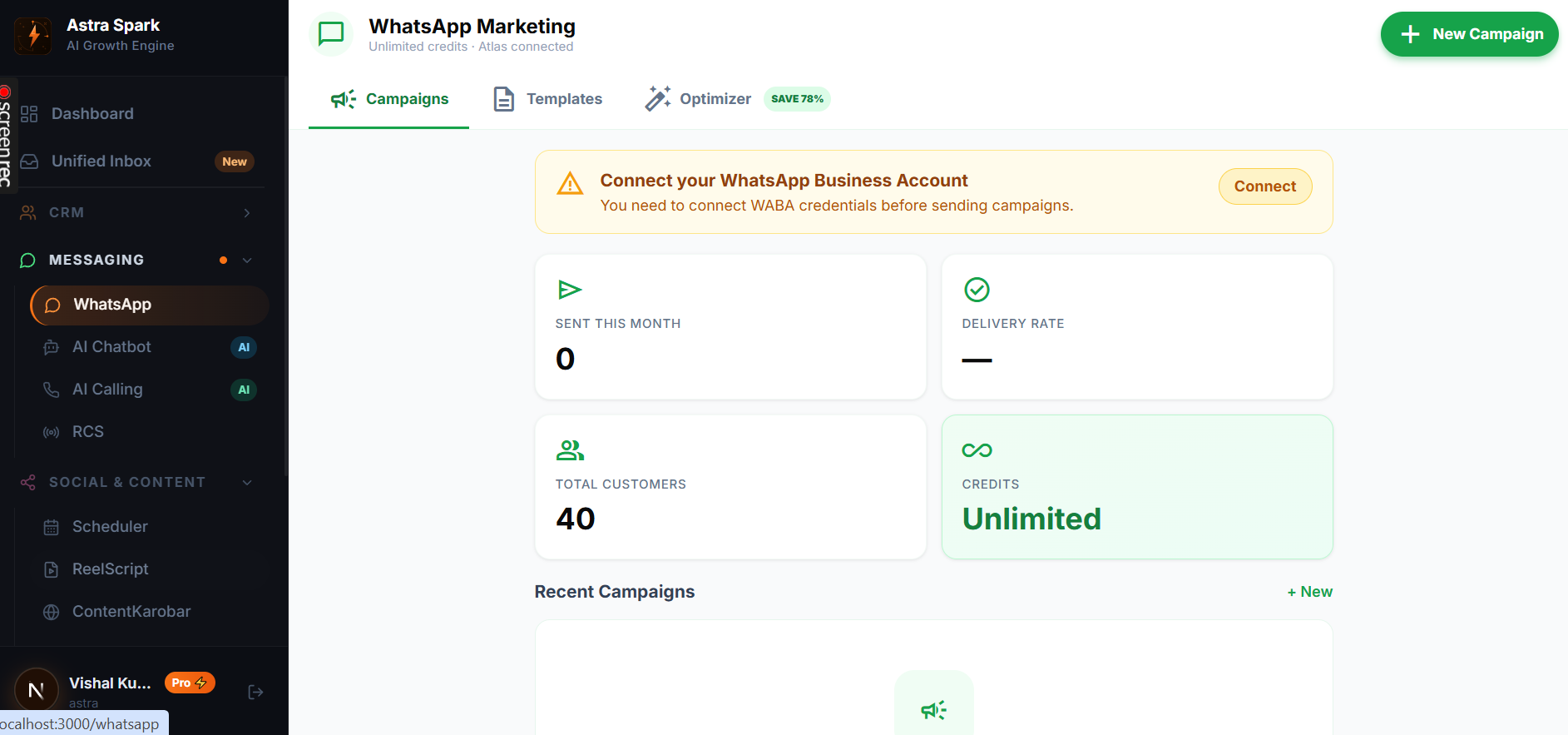Click the Messaging chat bubble icon
This screenshot has height=735, width=1568.
pyautogui.click(x=27, y=261)
